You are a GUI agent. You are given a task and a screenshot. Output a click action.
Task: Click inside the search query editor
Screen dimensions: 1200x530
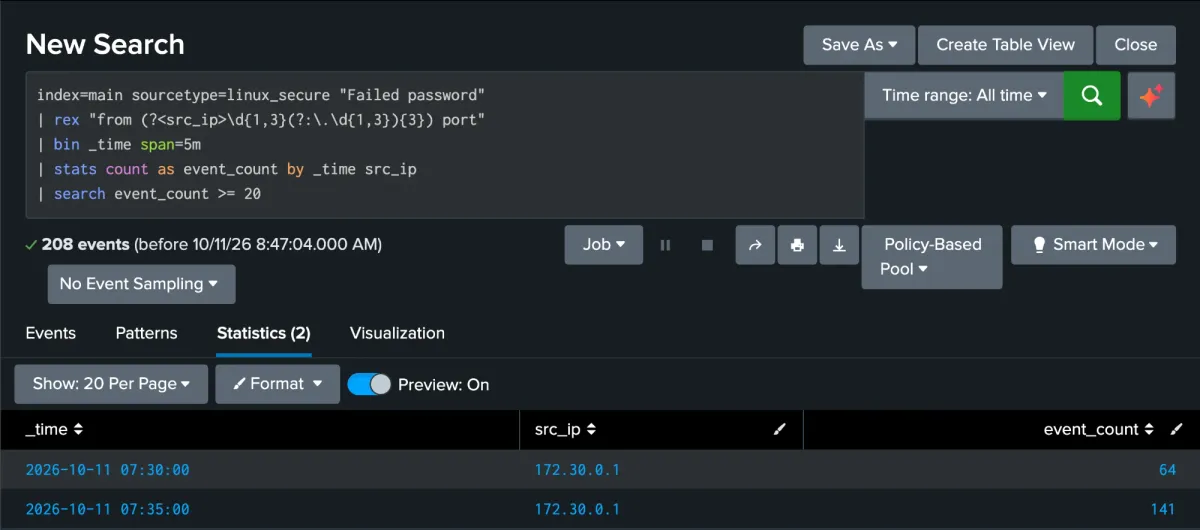[444, 145]
